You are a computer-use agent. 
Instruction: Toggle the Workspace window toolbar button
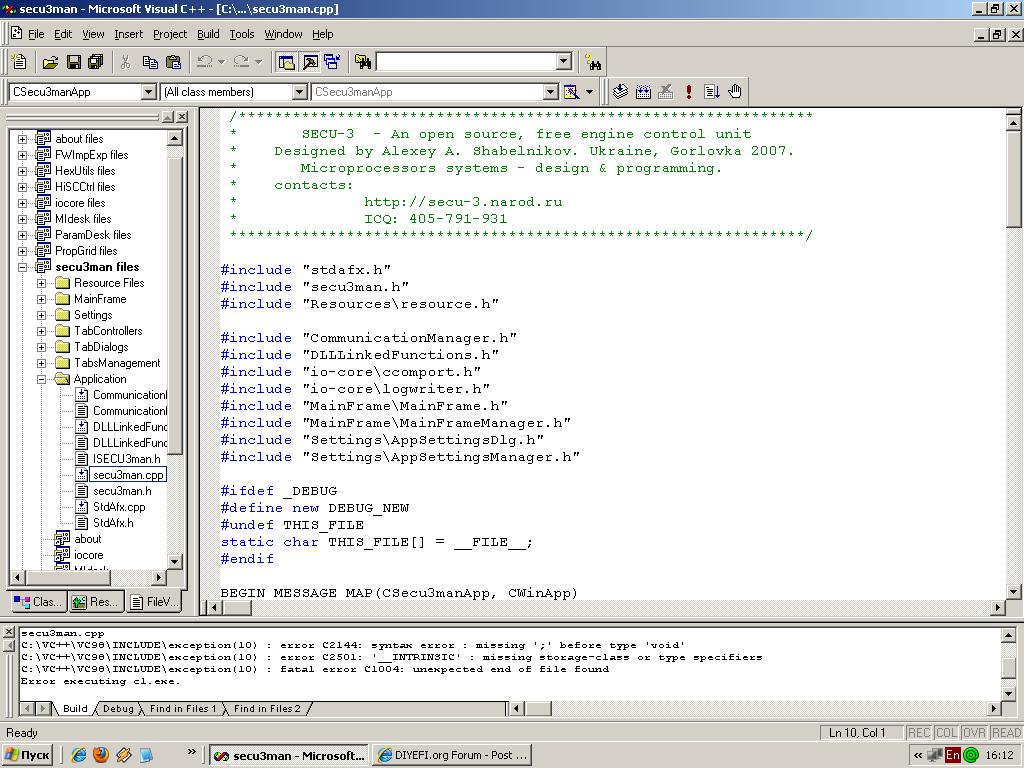coord(287,62)
